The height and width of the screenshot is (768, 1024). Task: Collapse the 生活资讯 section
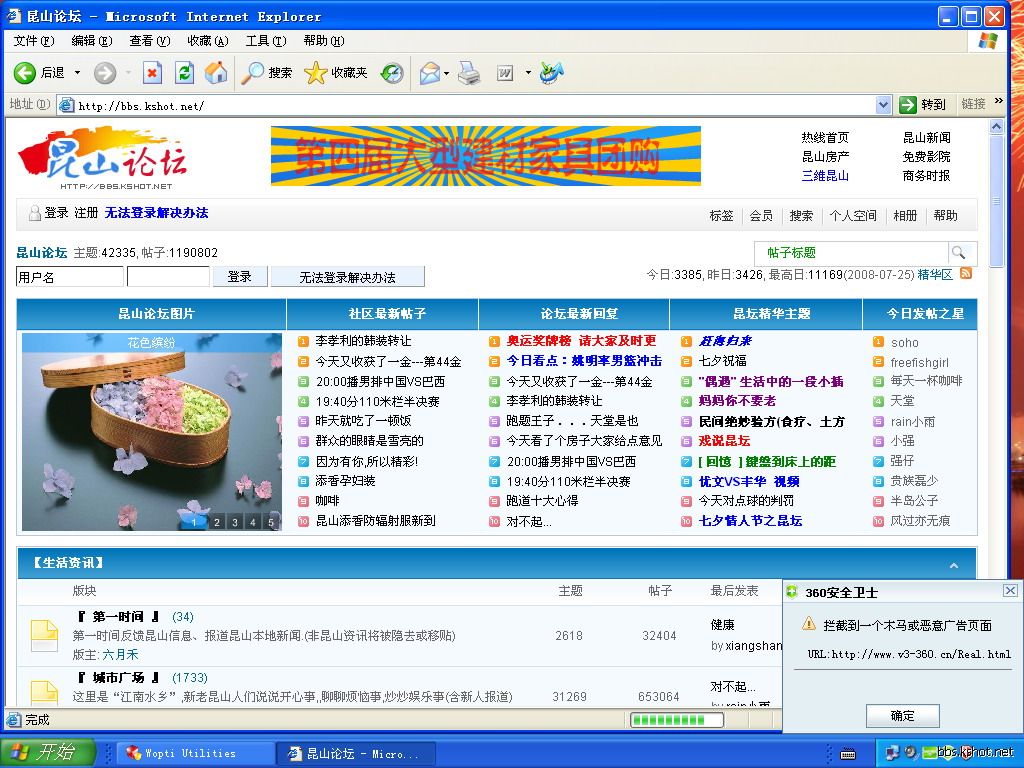coord(953,565)
